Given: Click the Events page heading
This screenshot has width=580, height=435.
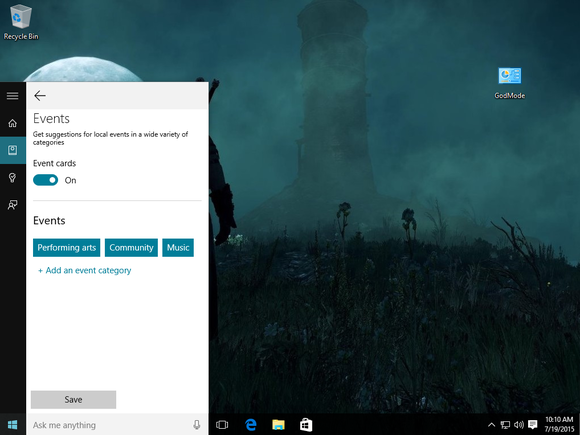Looking at the screenshot, I should click(51, 119).
